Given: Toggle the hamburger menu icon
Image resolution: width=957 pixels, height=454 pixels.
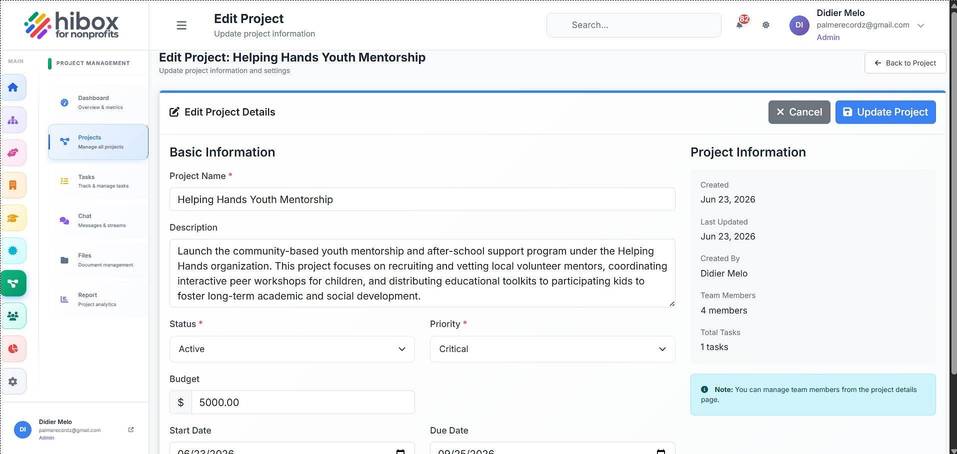Looking at the screenshot, I should [181, 25].
